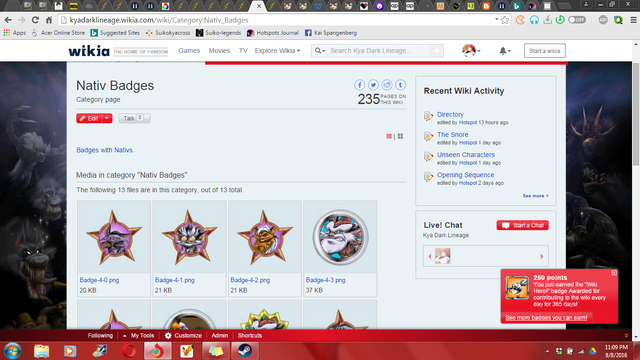
Task: Show next chat user arrow
Action: coord(542,256)
